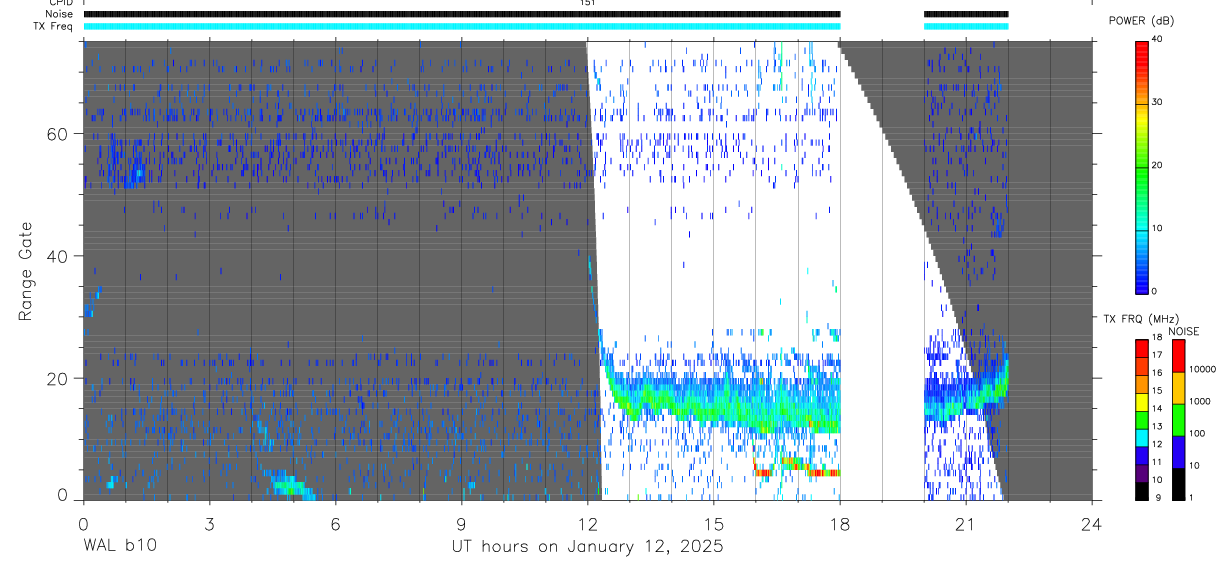Click the 24 tick on the UT hours axis

pos(1092,523)
